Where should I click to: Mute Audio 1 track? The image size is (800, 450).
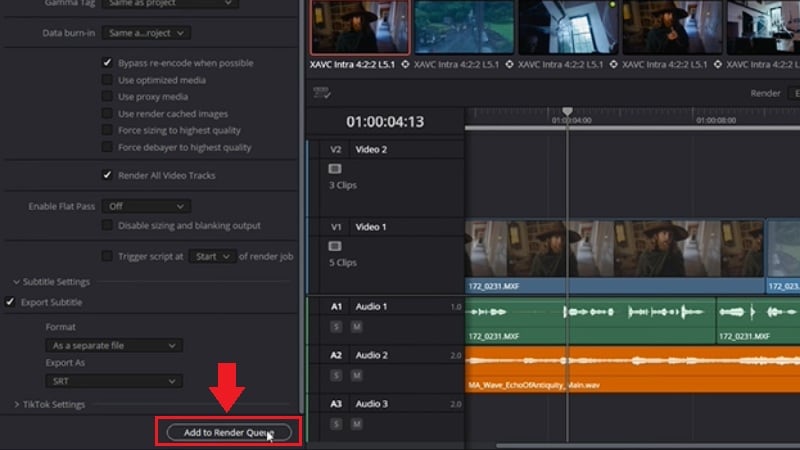tap(357, 326)
